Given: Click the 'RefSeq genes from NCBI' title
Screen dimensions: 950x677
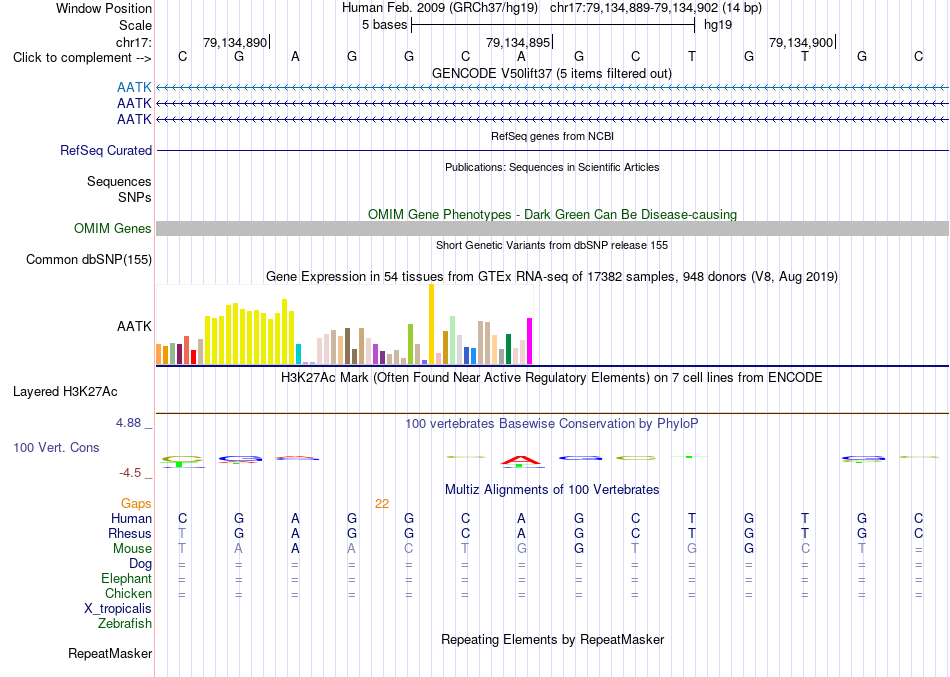Looking at the screenshot, I should (552, 136).
